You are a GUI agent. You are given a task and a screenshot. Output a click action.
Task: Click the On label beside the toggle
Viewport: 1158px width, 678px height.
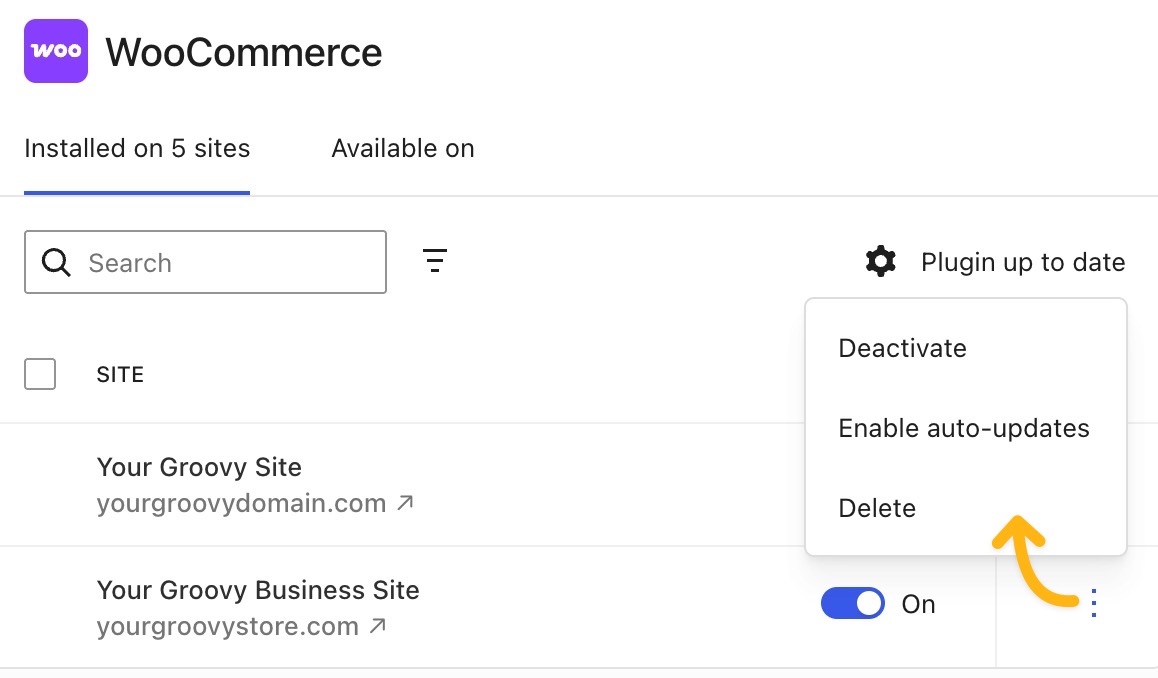(918, 604)
